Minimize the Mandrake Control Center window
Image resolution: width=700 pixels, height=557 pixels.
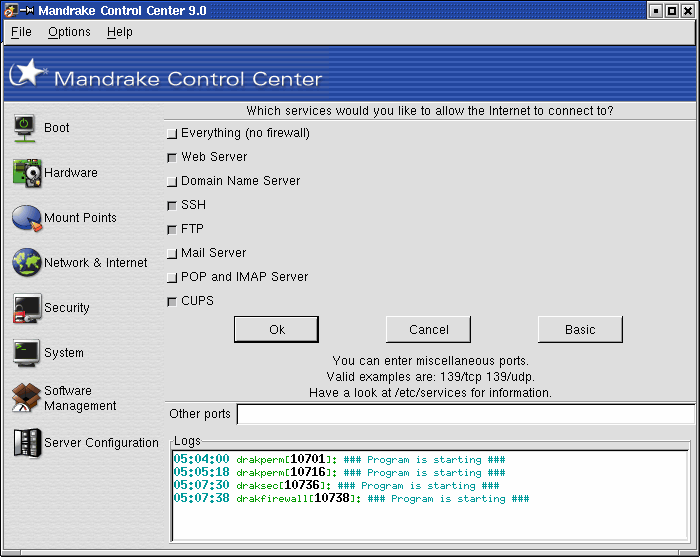coord(655,11)
